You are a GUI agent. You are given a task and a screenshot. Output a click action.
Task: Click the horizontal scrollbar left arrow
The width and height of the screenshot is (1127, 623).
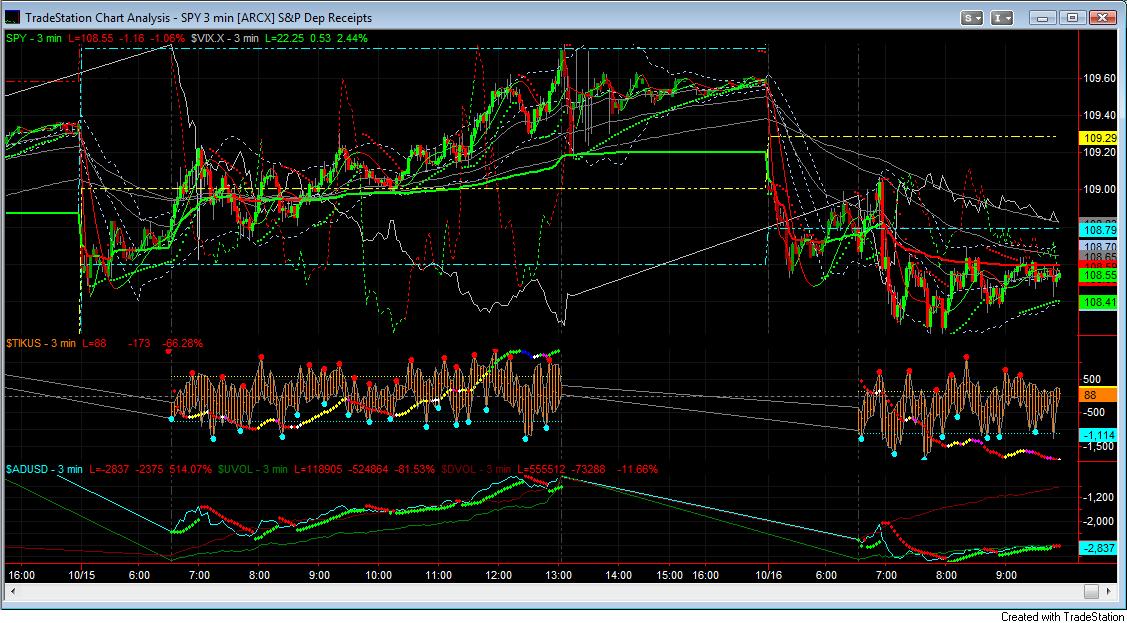coord(12,591)
